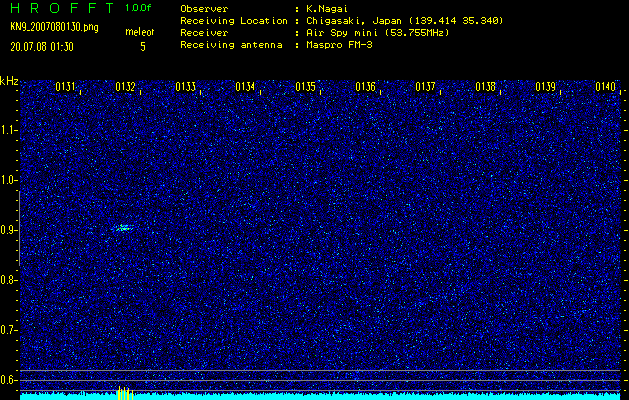The image size is (629, 400).
Task: Click the bright meteor echo near 0.9 kHz
Action: pos(122,228)
